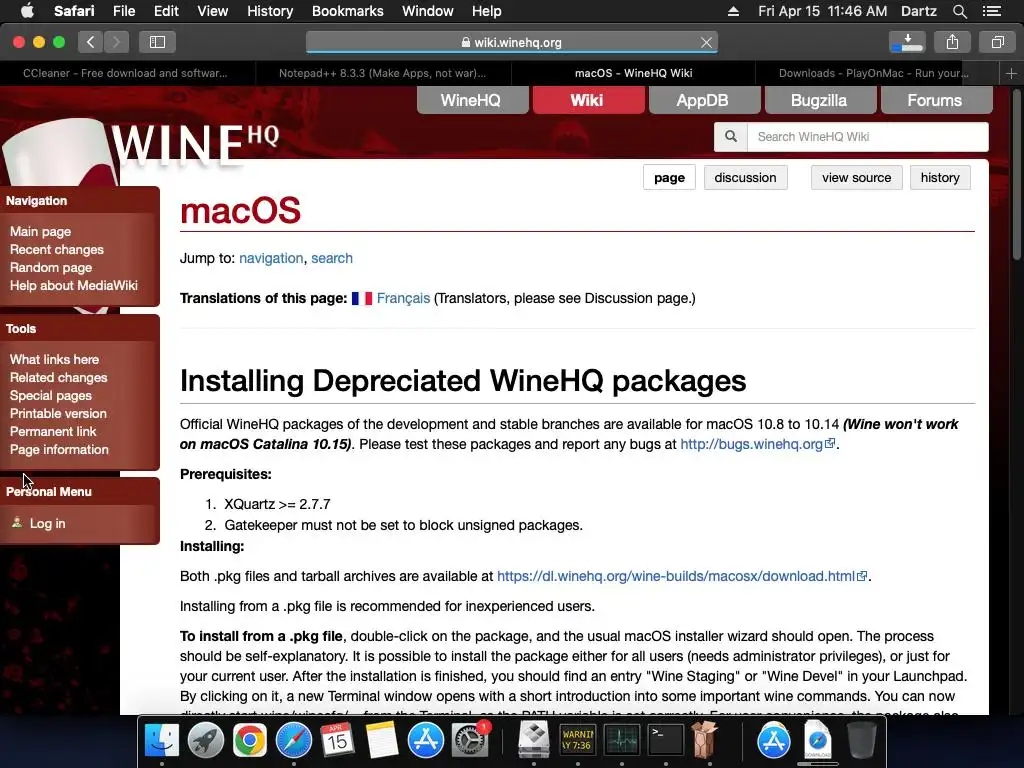Click the eject icon in menu bar

(733, 11)
